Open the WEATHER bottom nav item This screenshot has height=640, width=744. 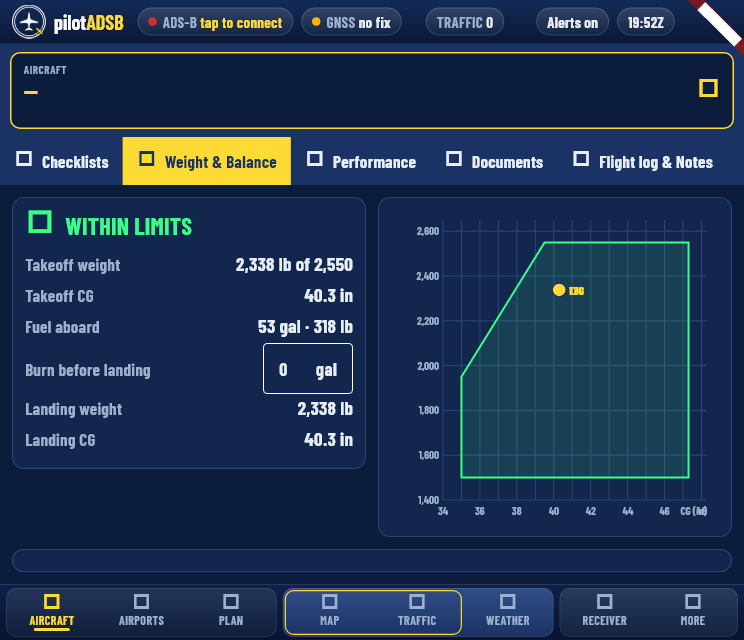(x=507, y=612)
